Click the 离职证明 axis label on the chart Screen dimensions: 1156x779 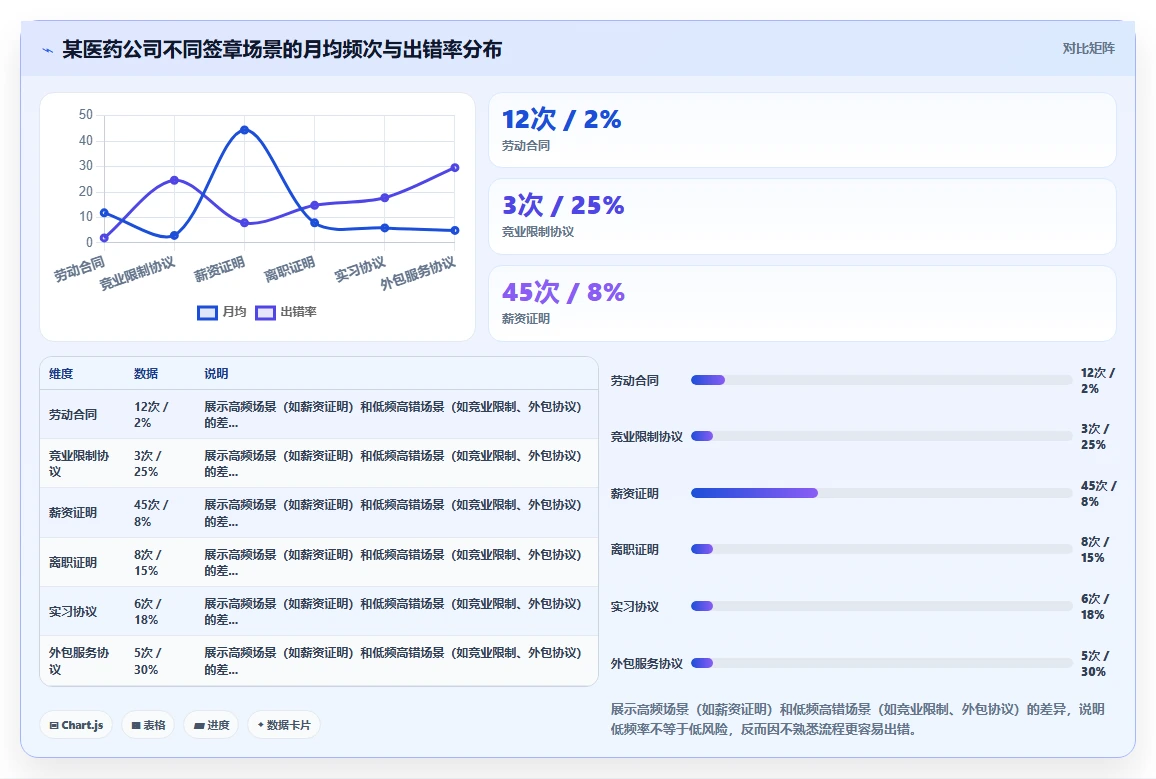[289, 269]
